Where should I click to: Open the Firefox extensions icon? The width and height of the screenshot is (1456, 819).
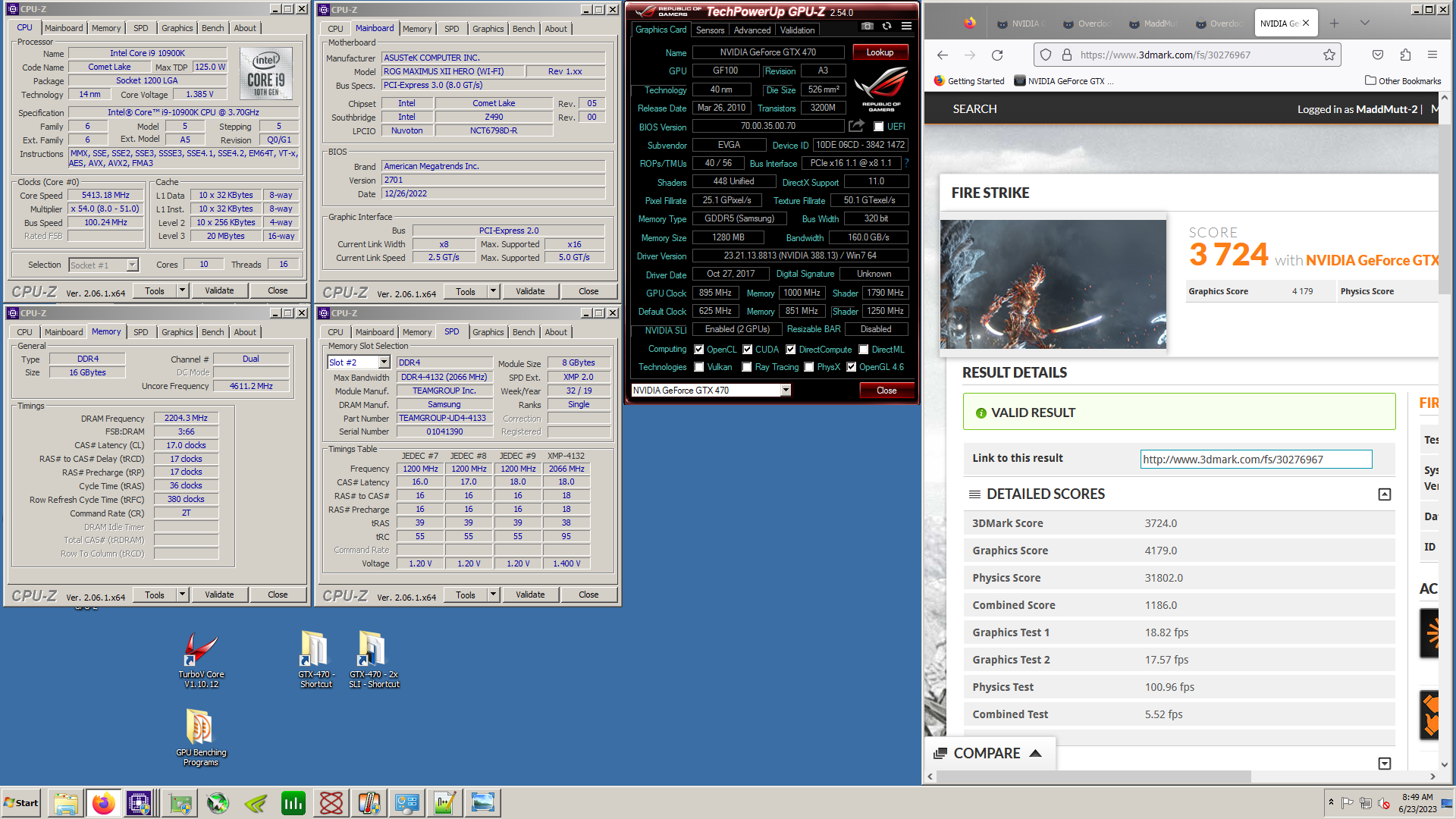1405,55
